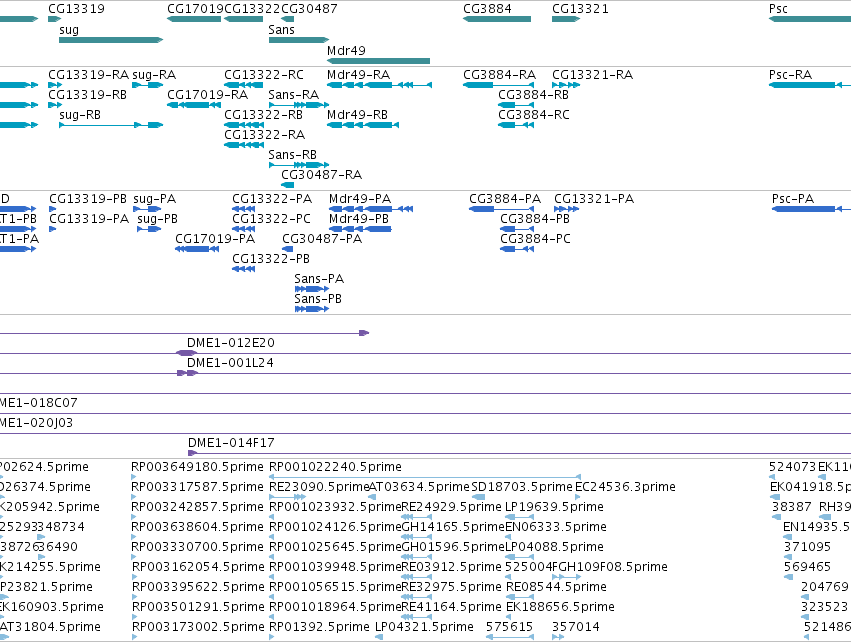Select the sug-PB protein label

click(157, 219)
